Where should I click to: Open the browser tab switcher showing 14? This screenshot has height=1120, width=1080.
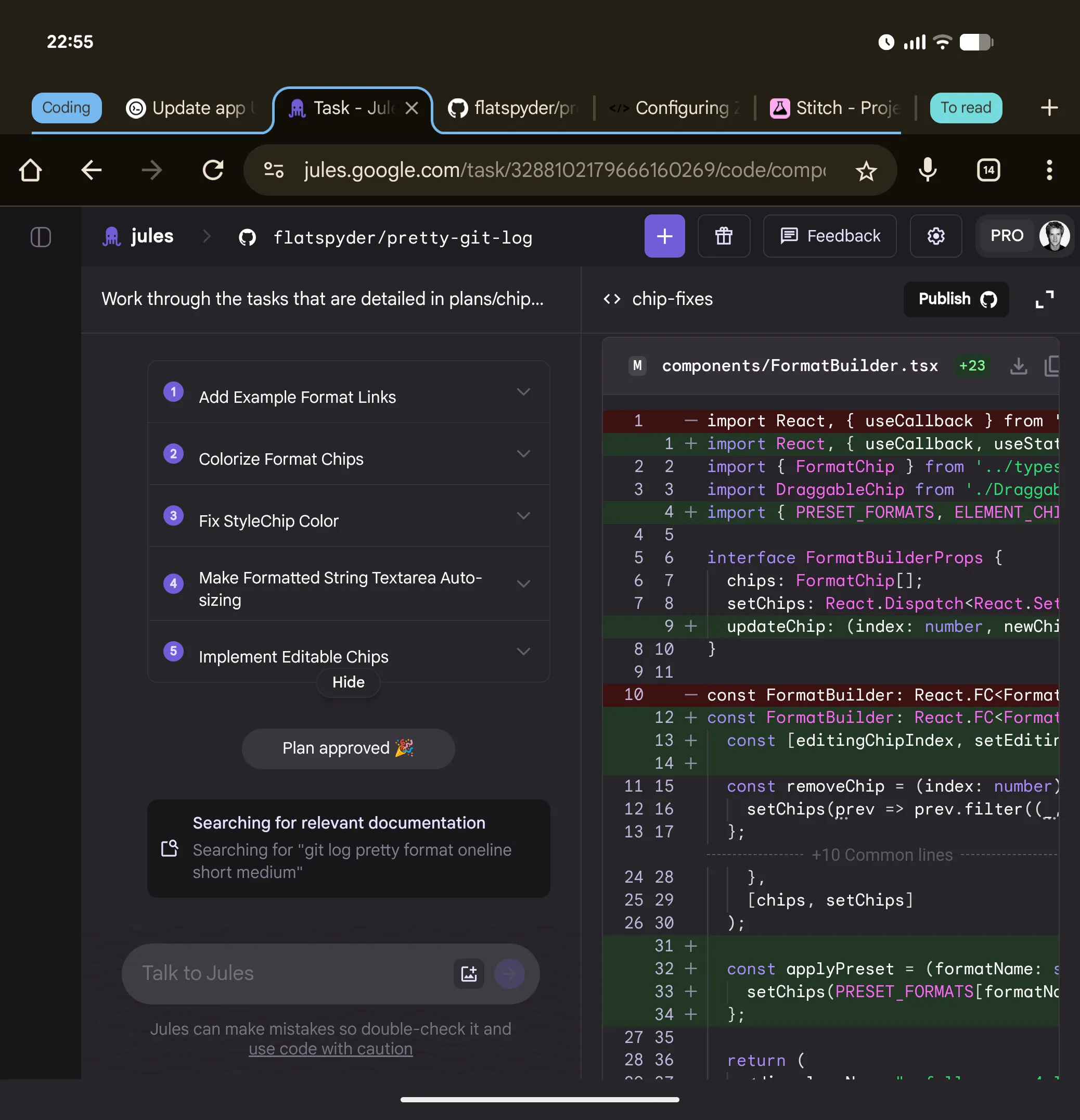tap(988, 170)
